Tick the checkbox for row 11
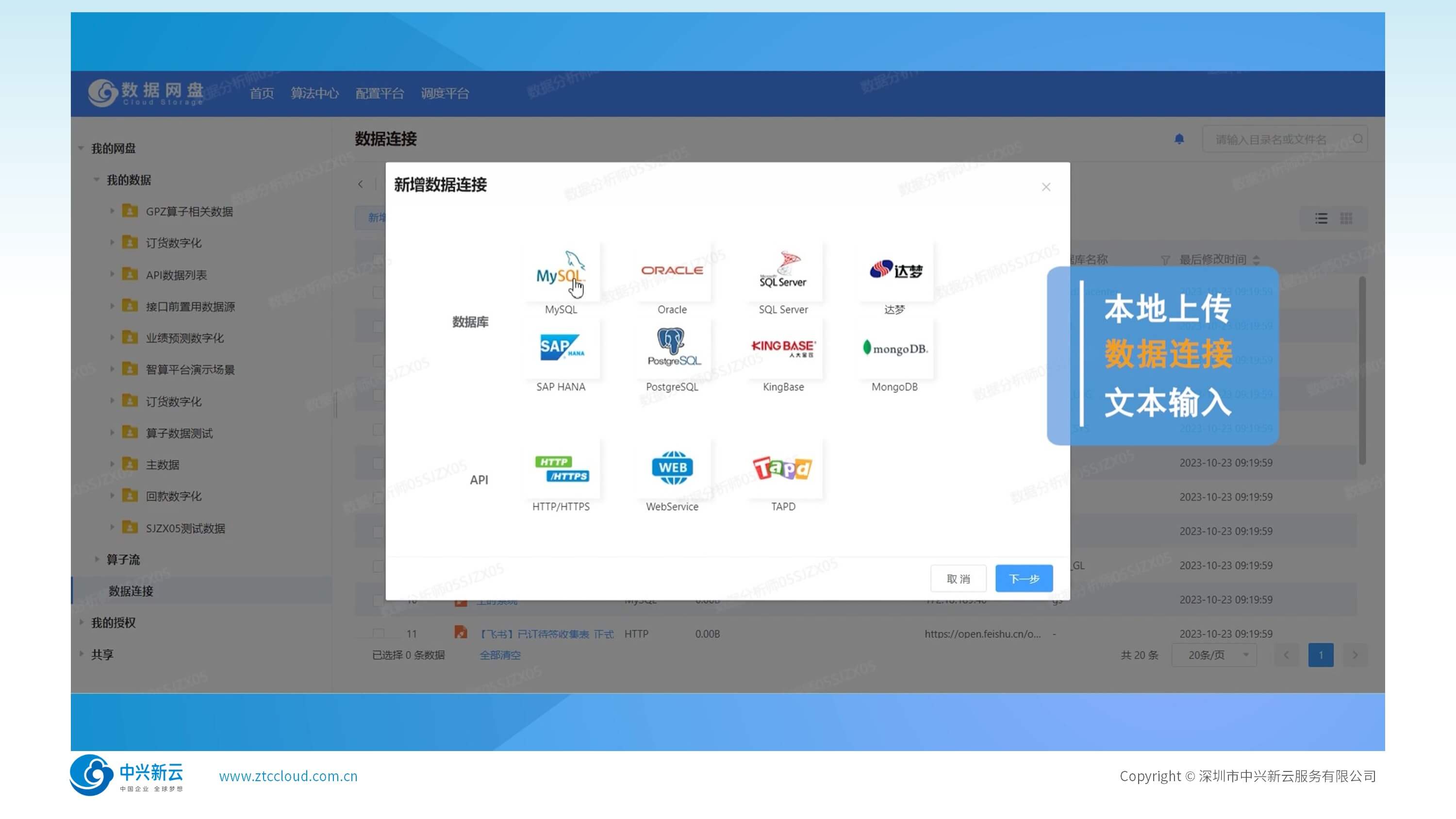 pyautogui.click(x=378, y=634)
